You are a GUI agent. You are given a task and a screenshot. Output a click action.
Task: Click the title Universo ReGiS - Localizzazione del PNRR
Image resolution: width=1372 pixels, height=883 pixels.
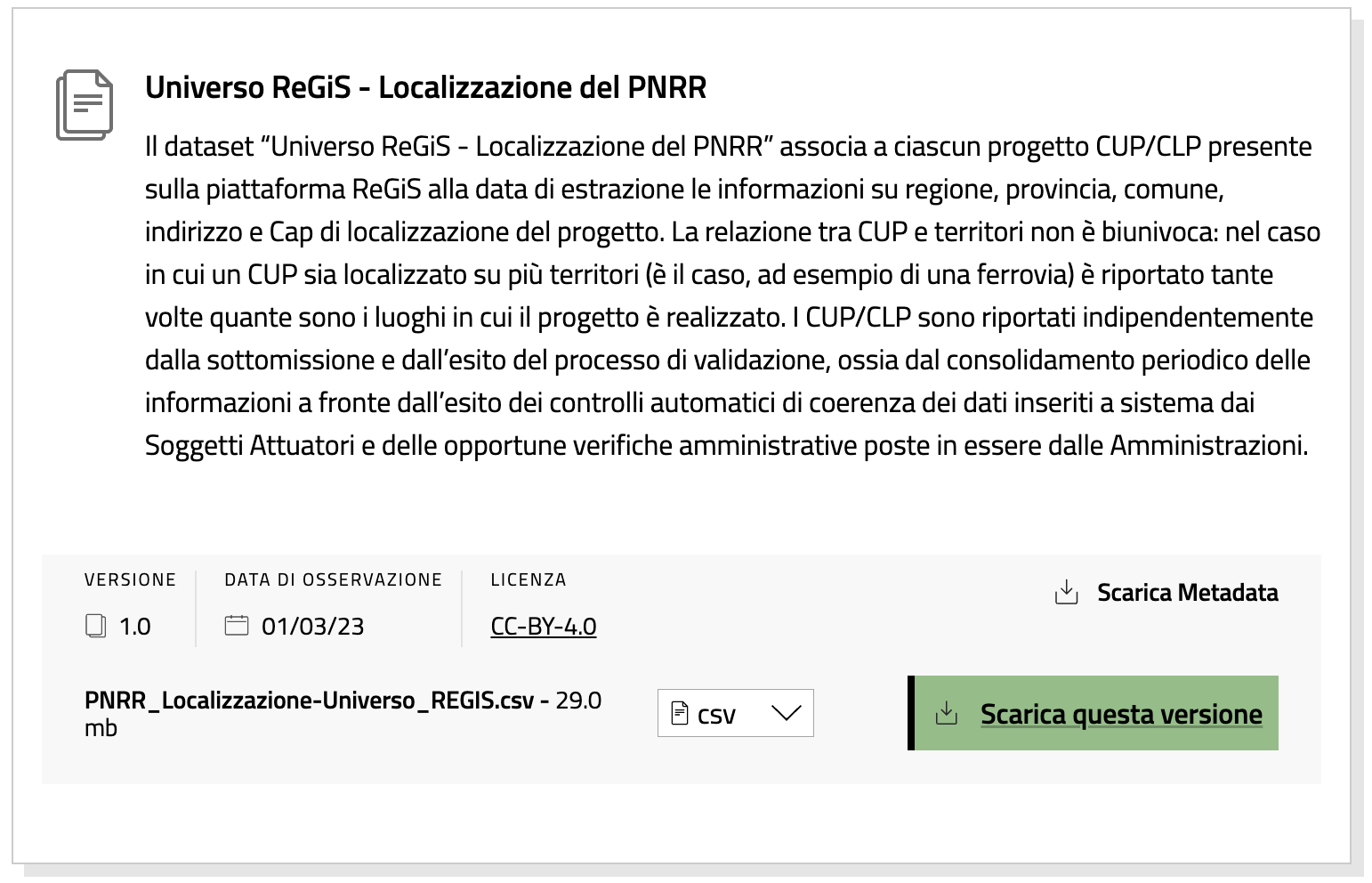(426, 87)
